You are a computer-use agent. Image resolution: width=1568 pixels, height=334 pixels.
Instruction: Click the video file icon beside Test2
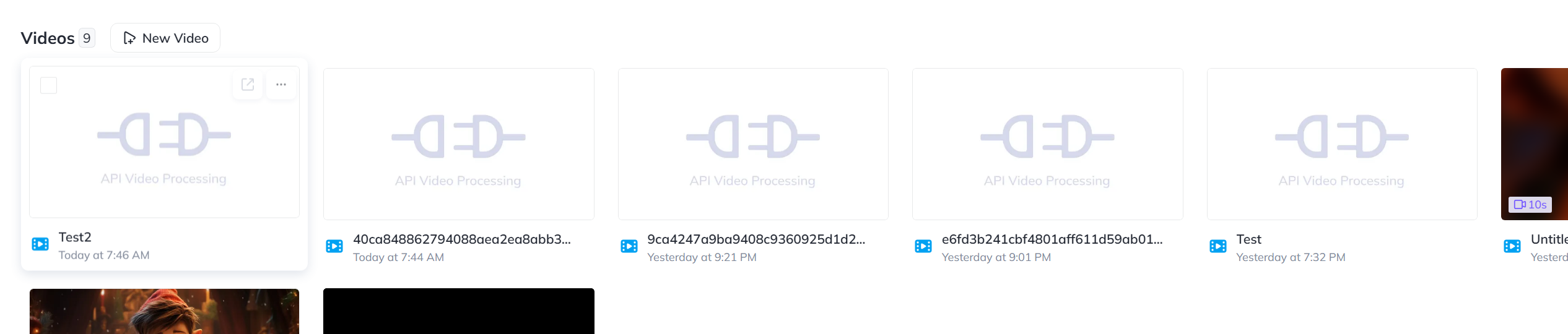40,244
